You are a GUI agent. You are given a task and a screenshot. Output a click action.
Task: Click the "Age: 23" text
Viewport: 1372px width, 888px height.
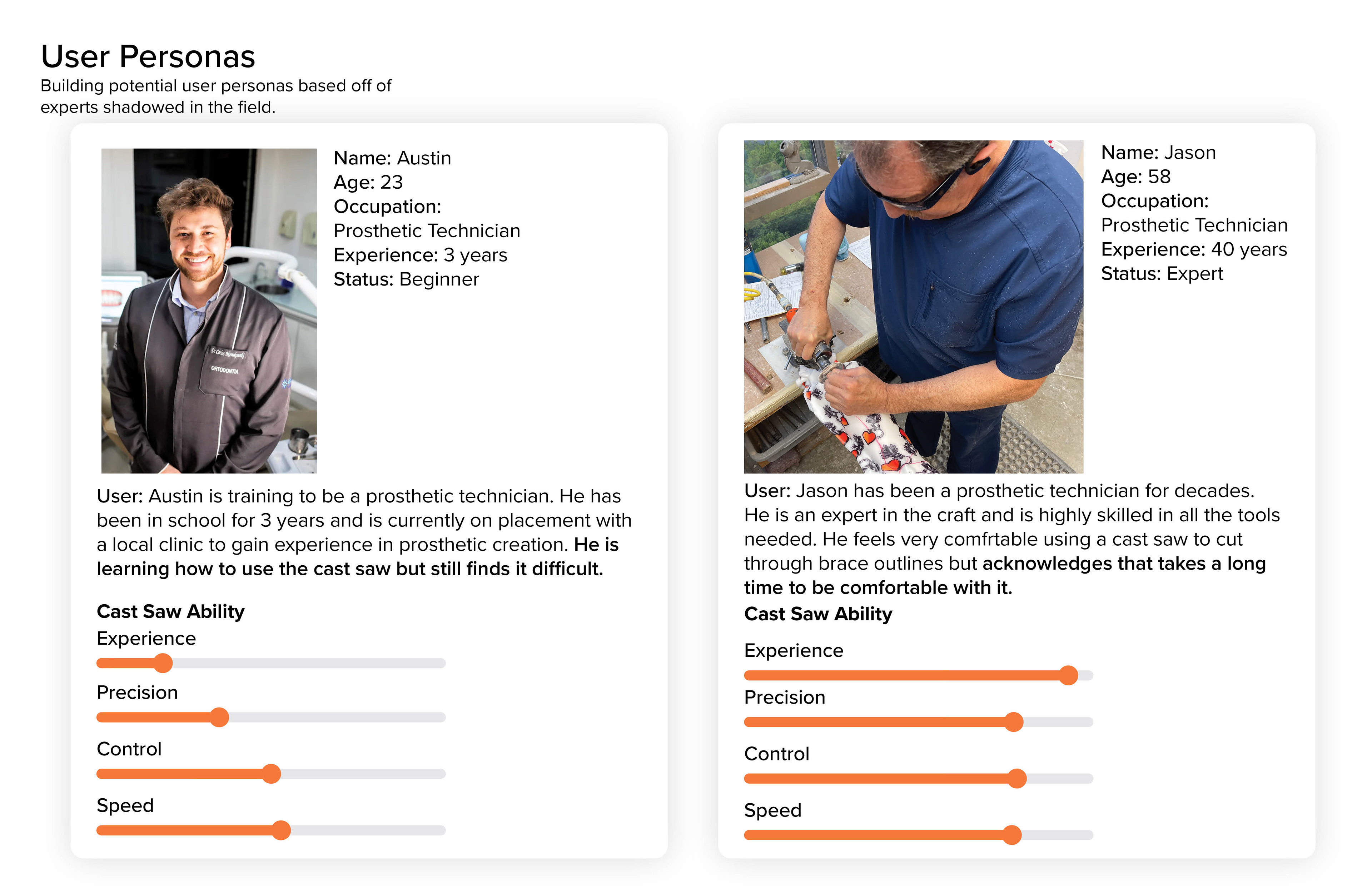368,182
